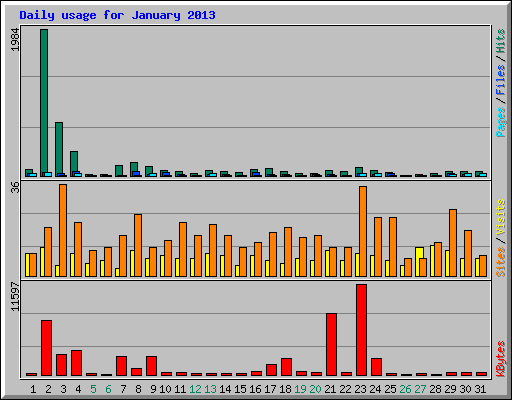
Task: Select the red KBytes bar for day 24
Action: pos(376,367)
